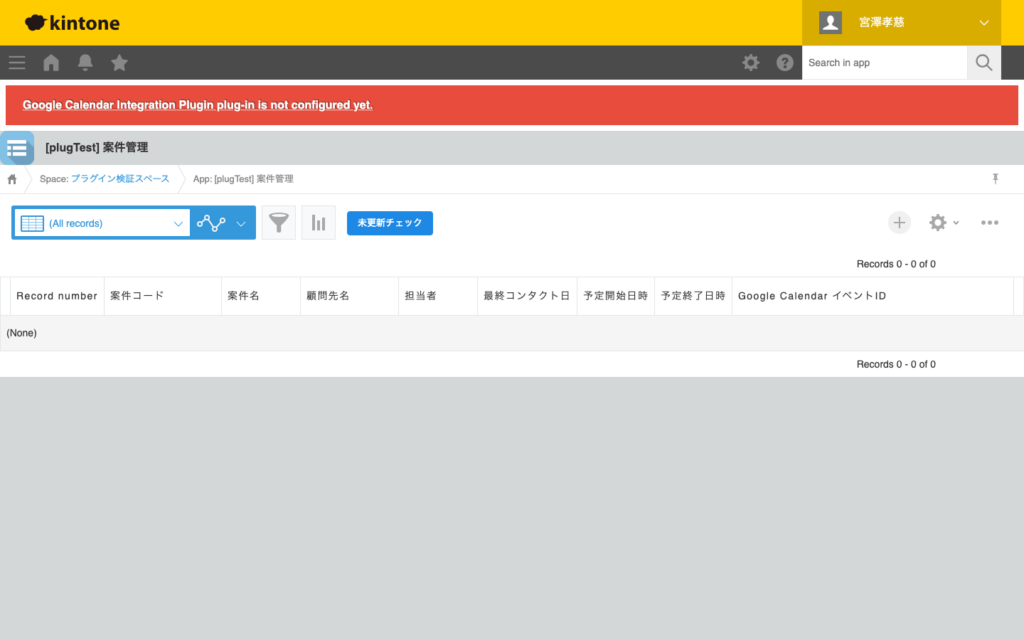Click the breadcrumb home icon
This screenshot has height=640, width=1024.
coord(10,178)
